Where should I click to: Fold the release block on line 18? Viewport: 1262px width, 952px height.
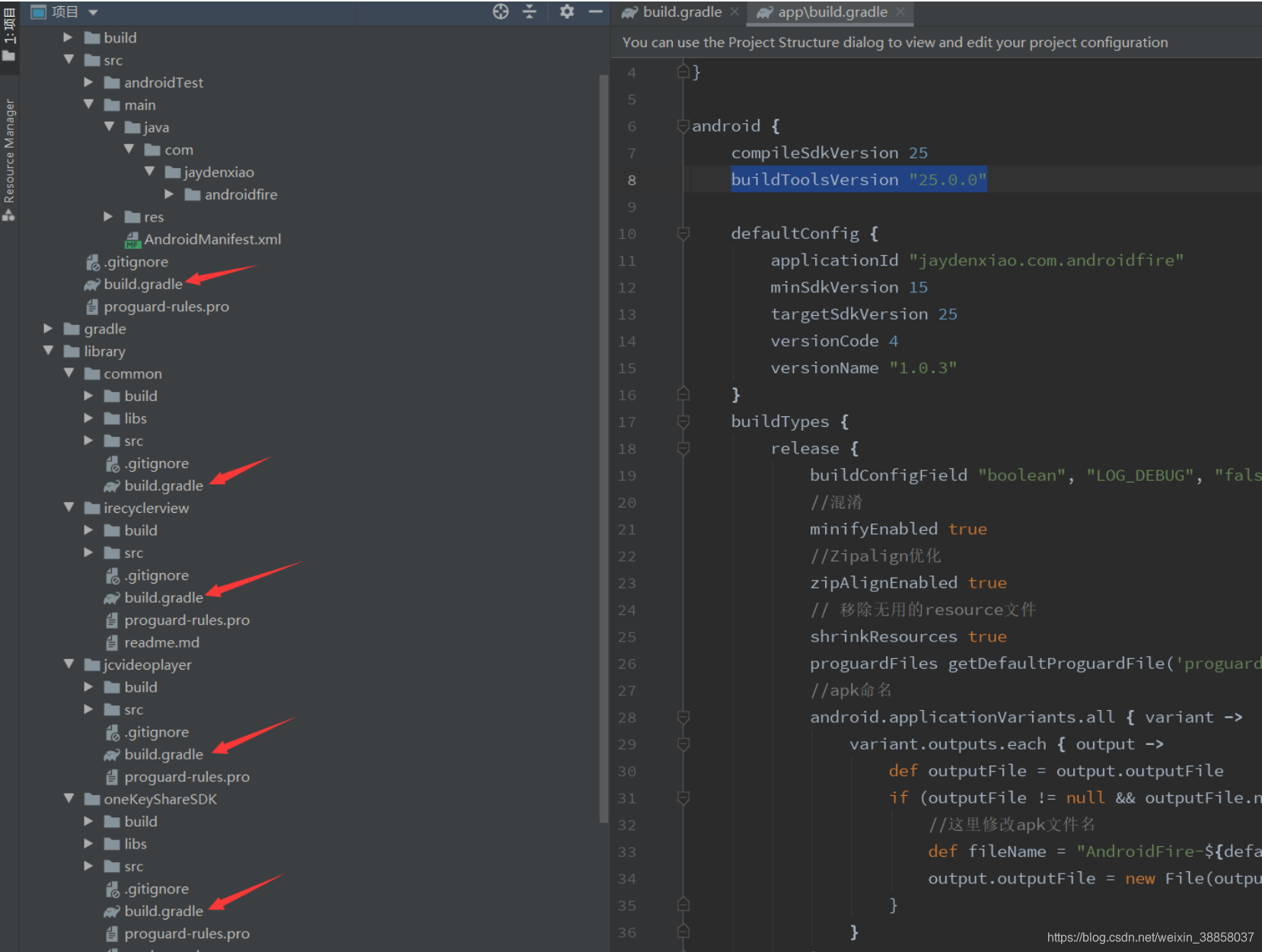tap(684, 448)
